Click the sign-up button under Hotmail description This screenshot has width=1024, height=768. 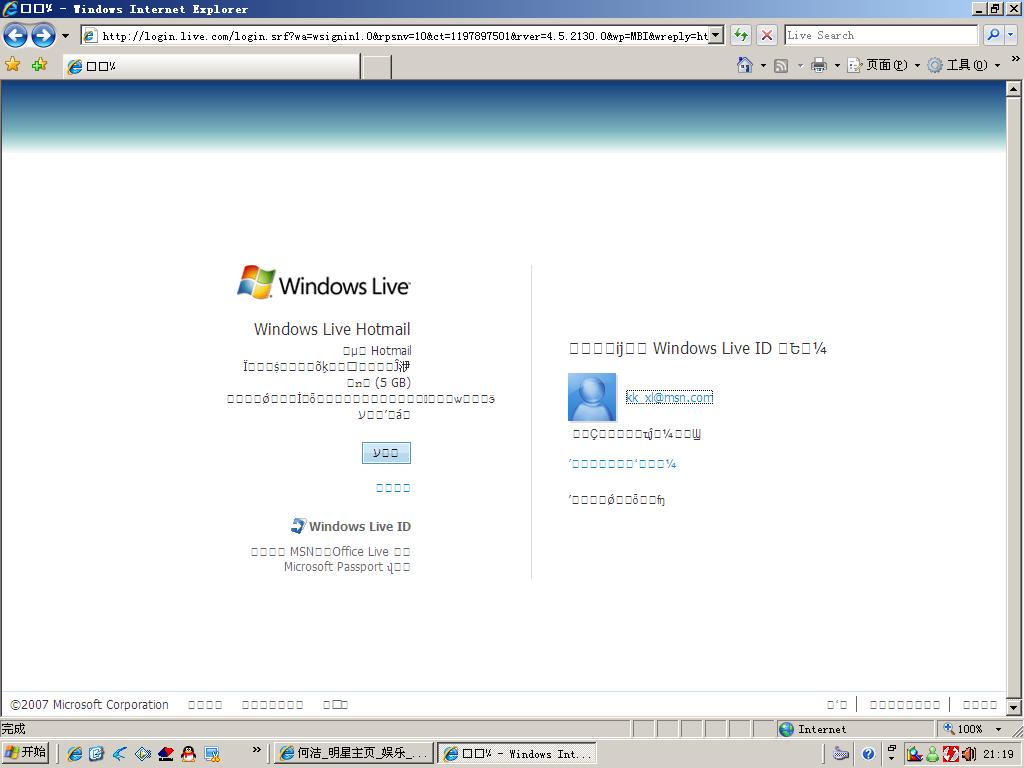point(386,453)
